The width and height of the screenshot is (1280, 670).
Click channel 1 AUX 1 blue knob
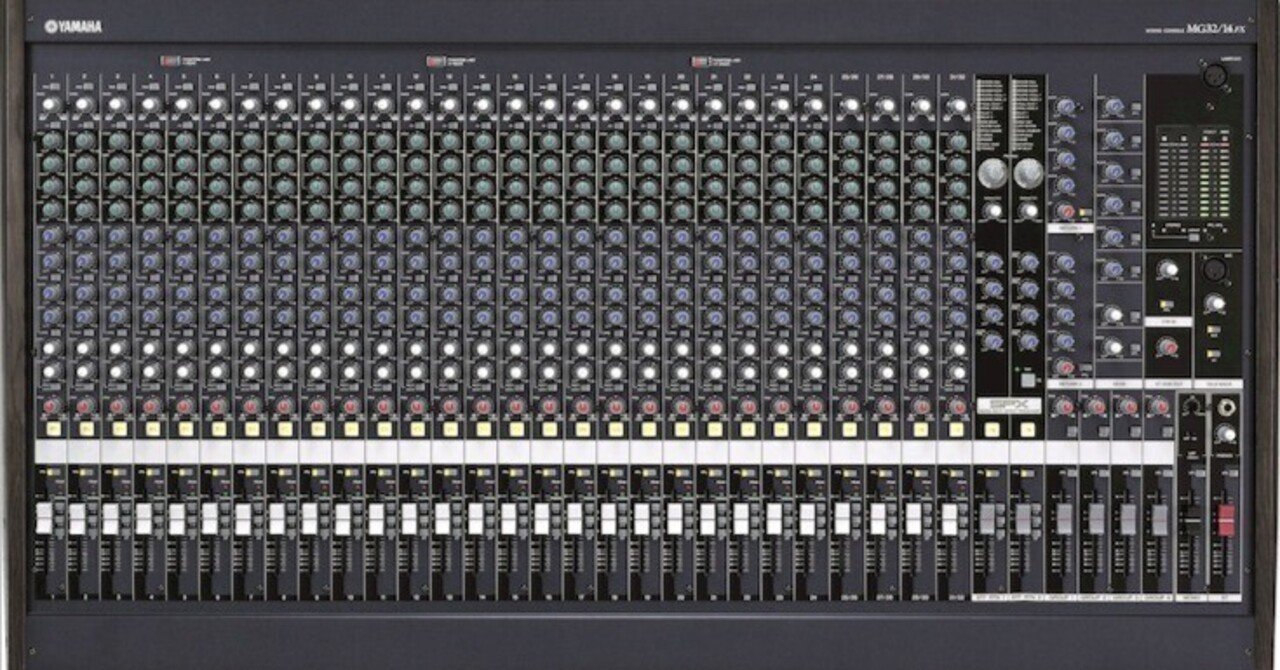[x=51, y=235]
